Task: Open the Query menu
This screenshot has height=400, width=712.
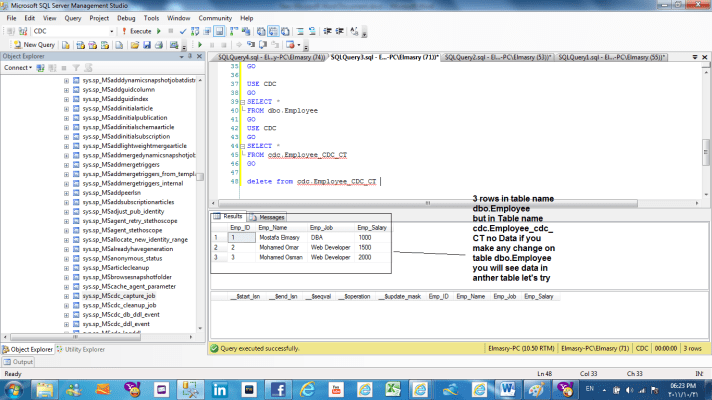Action: [73, 18]
